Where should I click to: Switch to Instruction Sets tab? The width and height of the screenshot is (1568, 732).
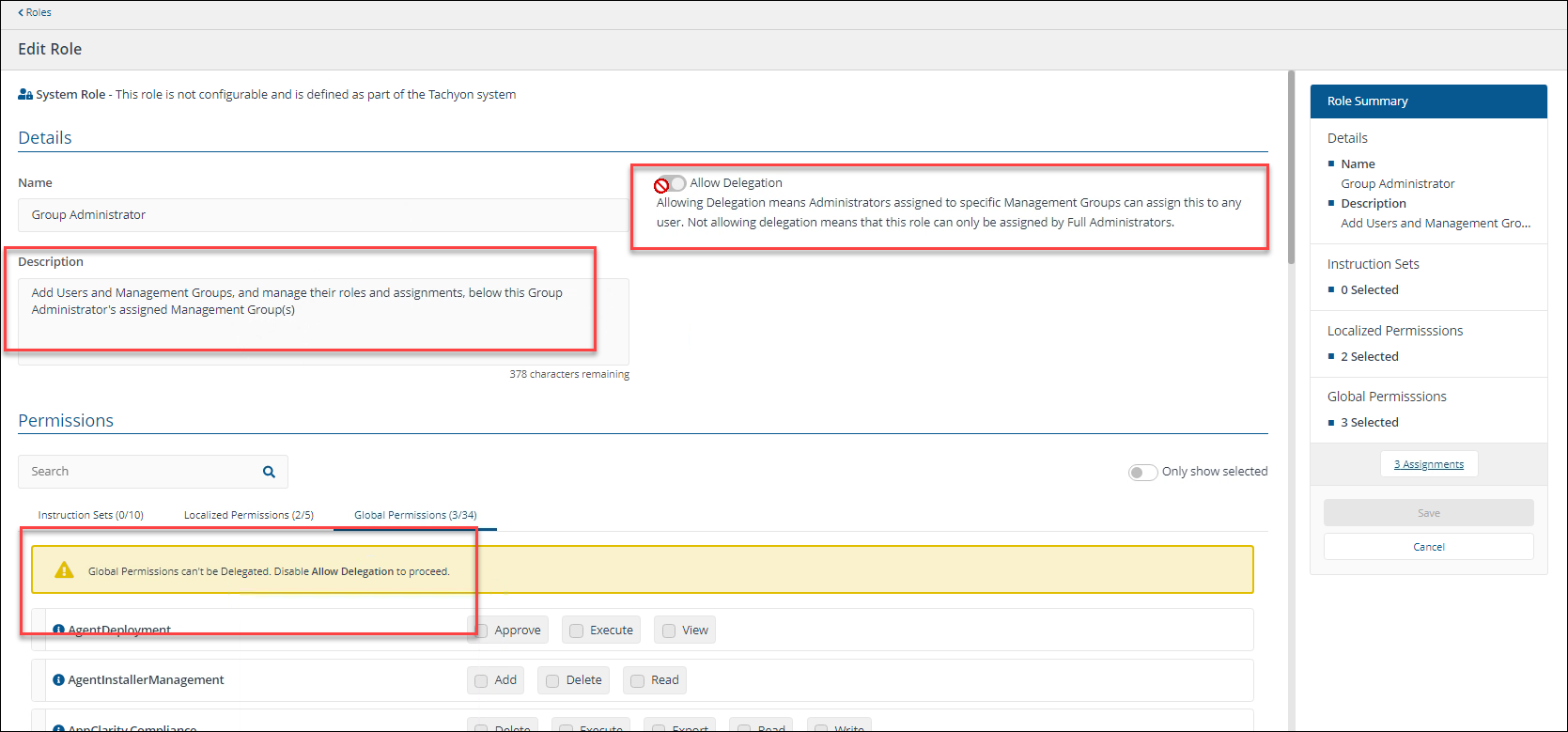coord(90,515)
